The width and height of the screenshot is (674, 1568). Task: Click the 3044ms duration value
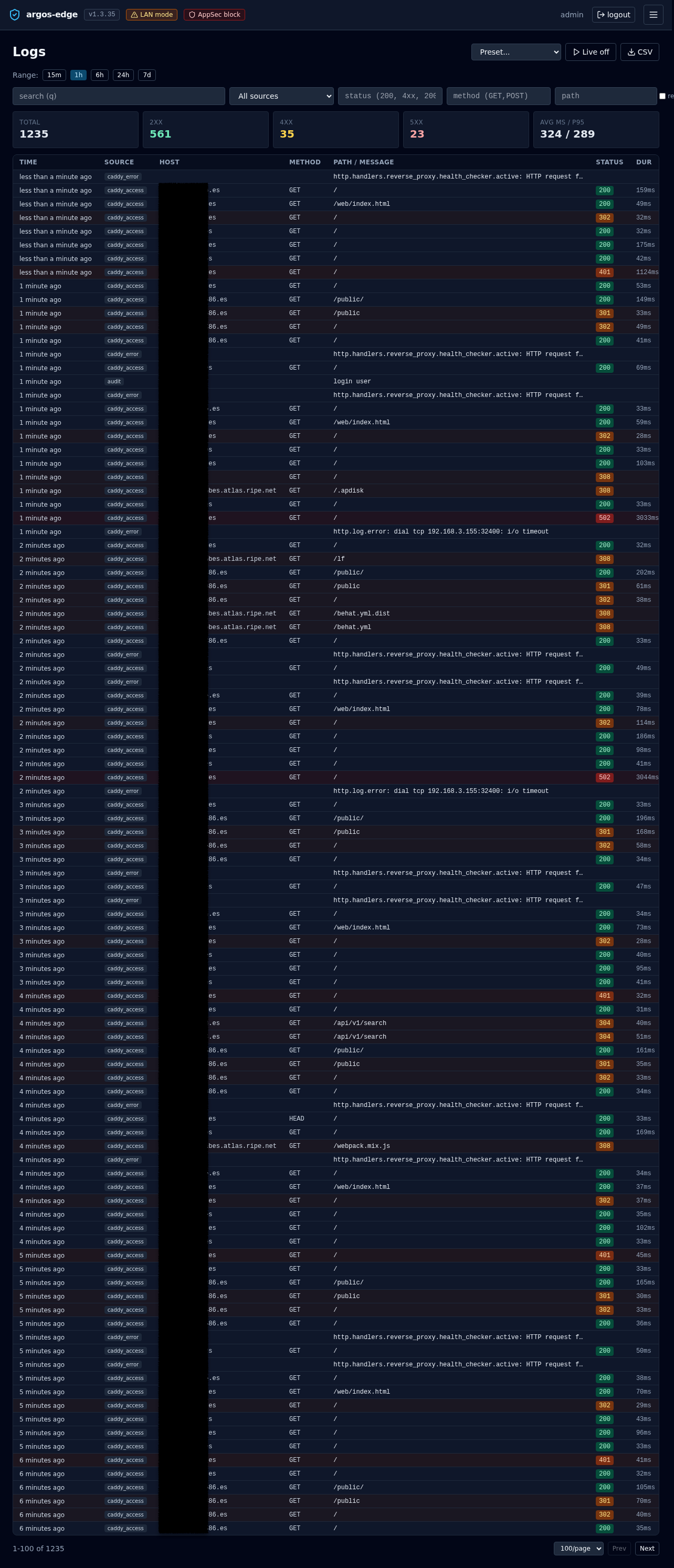[x=647, y=777]
